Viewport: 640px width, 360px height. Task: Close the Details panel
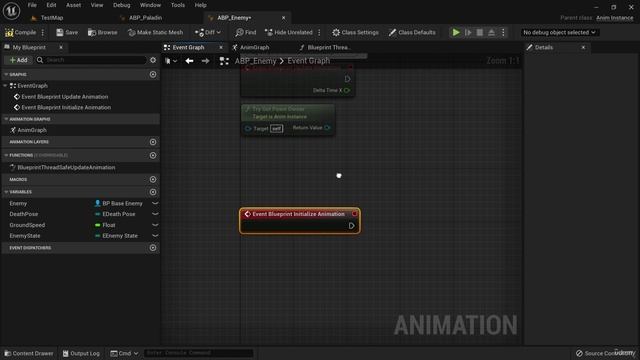tap(583, 47)
